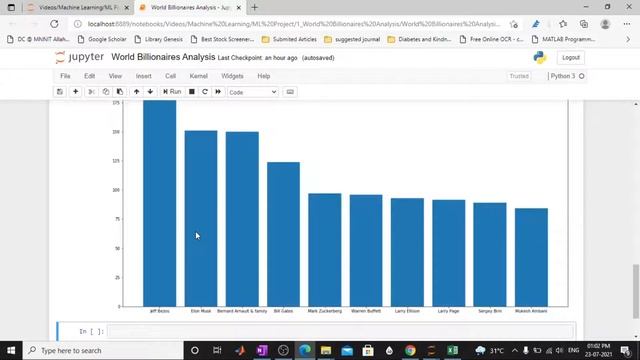Open Chrome from the taskbar

(410, 351)
